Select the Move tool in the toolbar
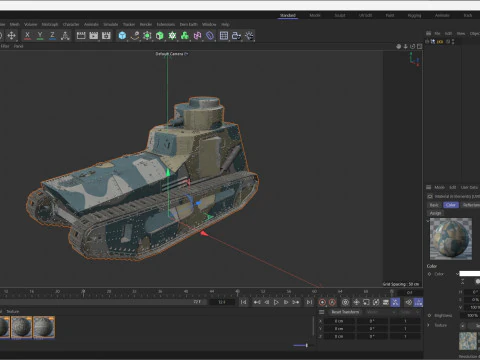 click(11, 35)
